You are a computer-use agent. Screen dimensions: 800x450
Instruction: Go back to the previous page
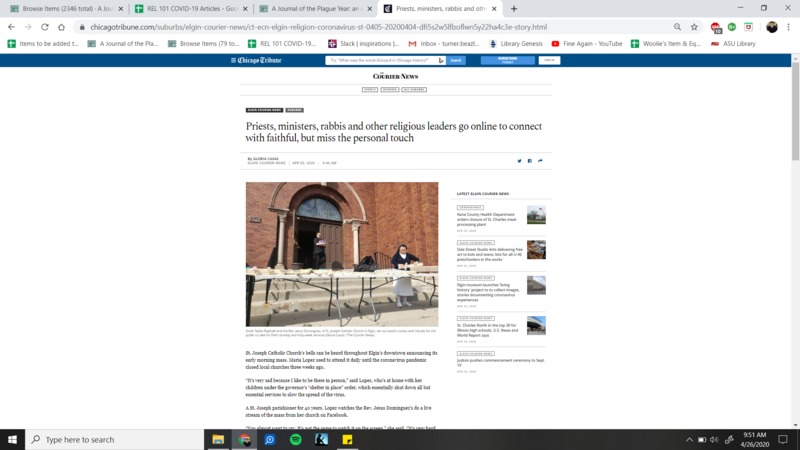pos(11,27)
